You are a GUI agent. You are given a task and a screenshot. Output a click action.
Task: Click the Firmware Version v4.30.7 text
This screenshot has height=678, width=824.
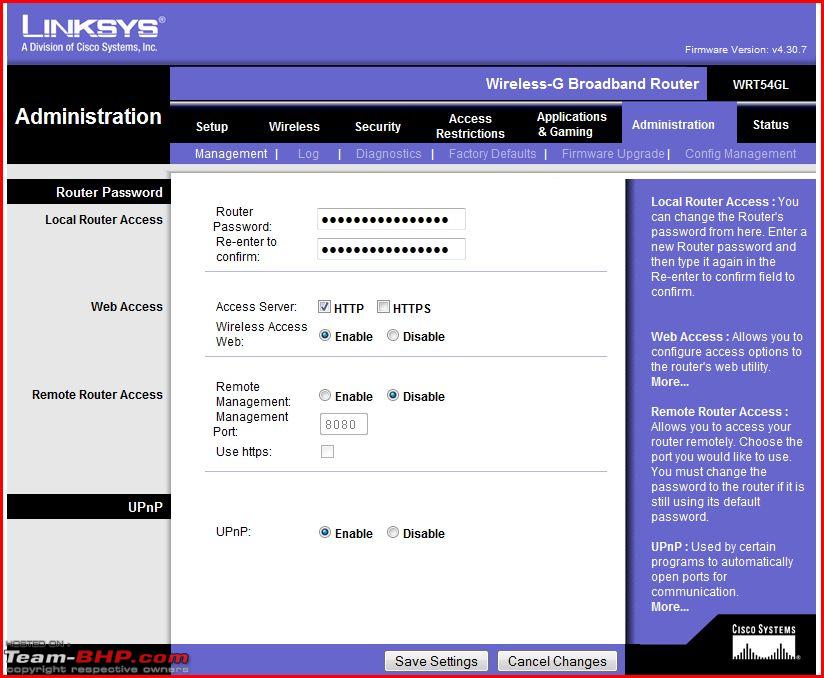pyautogui.click(x=746, y=49)
